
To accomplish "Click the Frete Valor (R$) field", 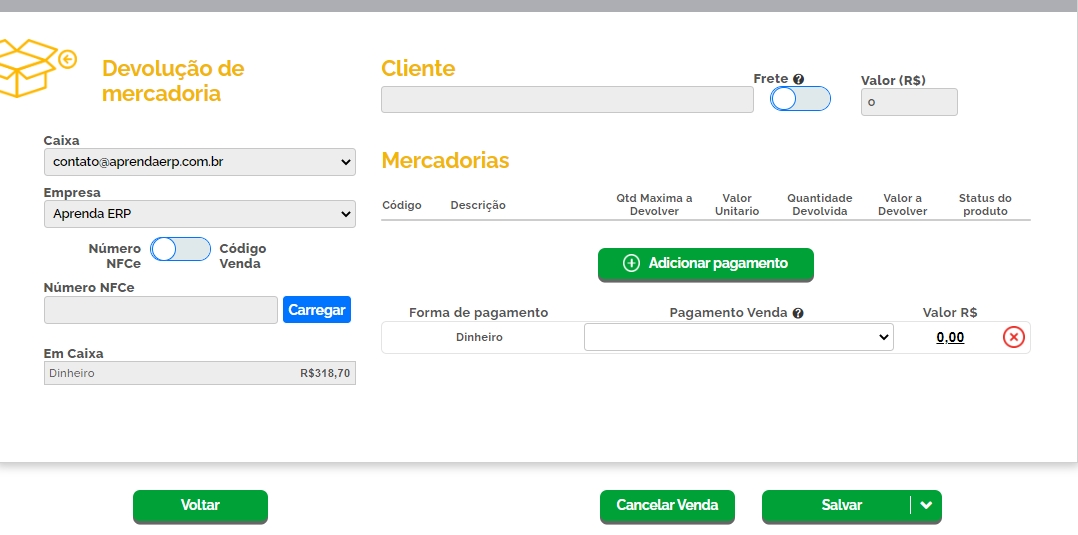I will (x=908, y=102).
